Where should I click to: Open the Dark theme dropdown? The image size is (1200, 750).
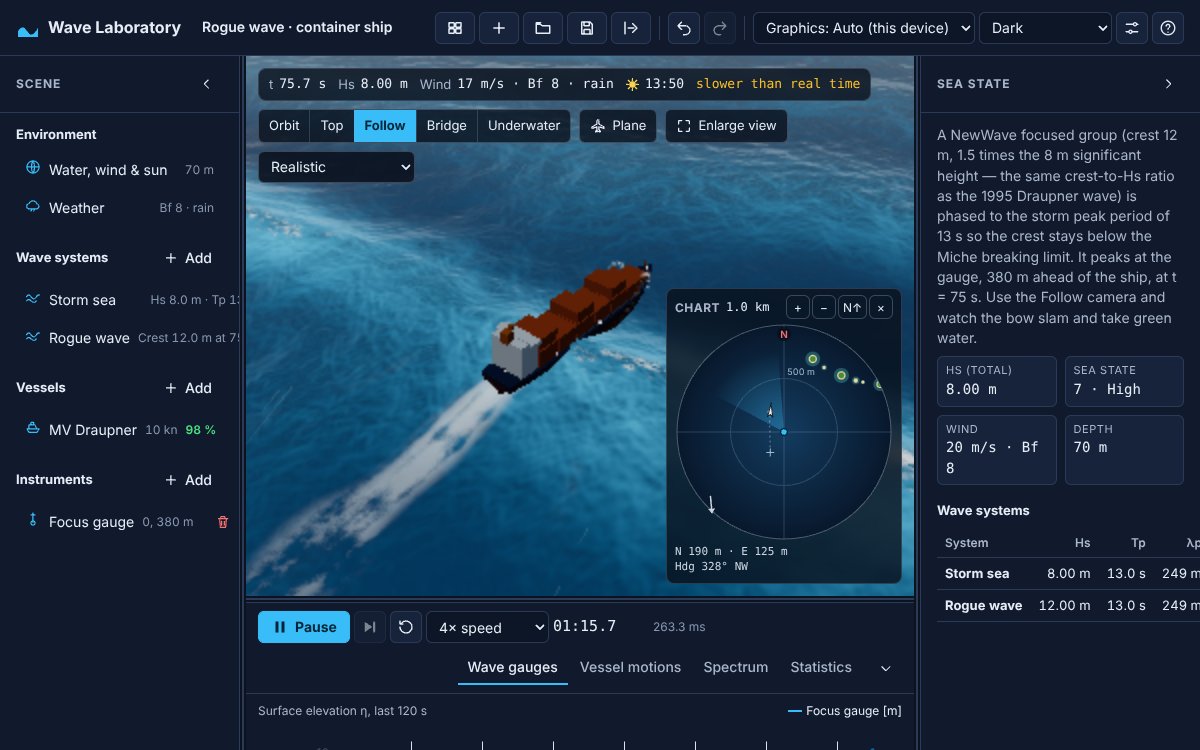coord(1045,28)
